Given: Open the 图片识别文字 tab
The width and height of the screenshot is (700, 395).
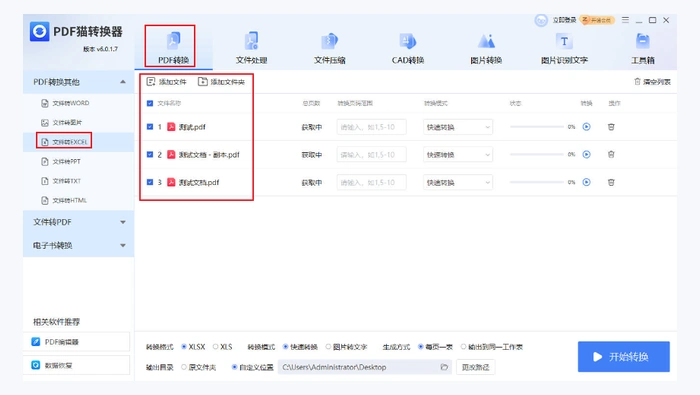Looking at the screenshot, I should (x=564, y=47).
